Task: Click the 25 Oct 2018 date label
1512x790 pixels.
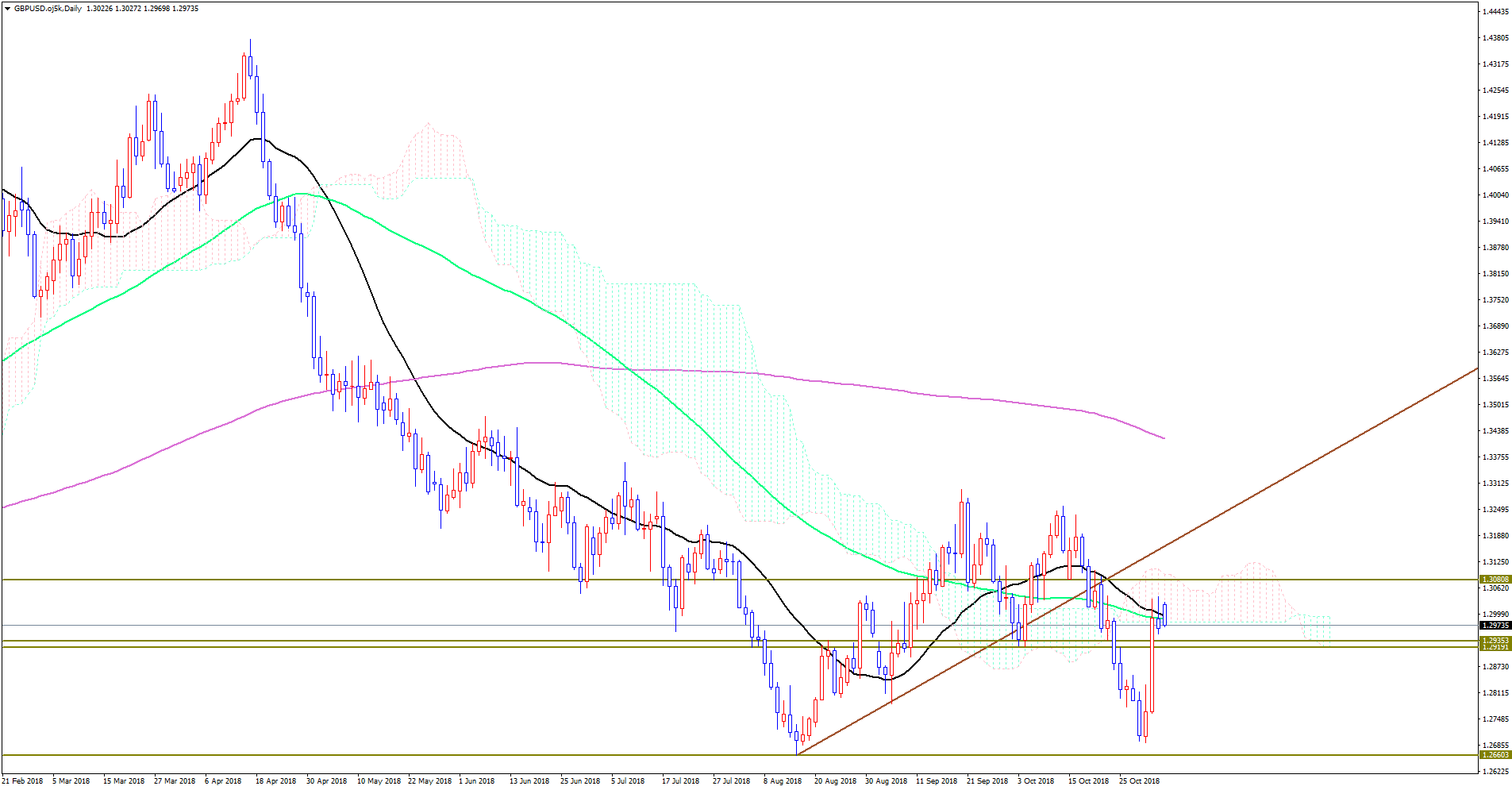Action: [x=1140, y=780]
